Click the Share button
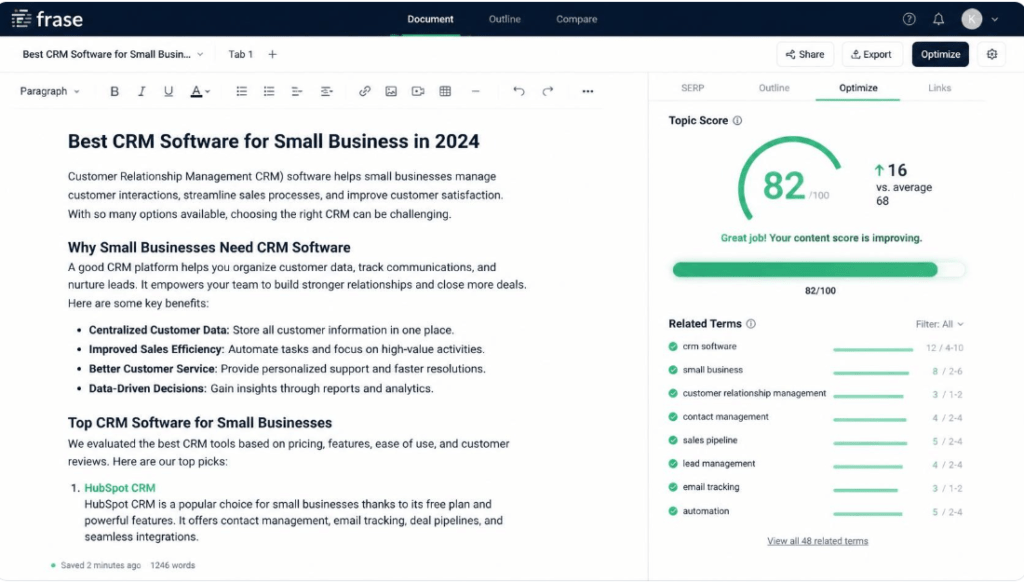1024x583 pixels. (x=805, y=54)
